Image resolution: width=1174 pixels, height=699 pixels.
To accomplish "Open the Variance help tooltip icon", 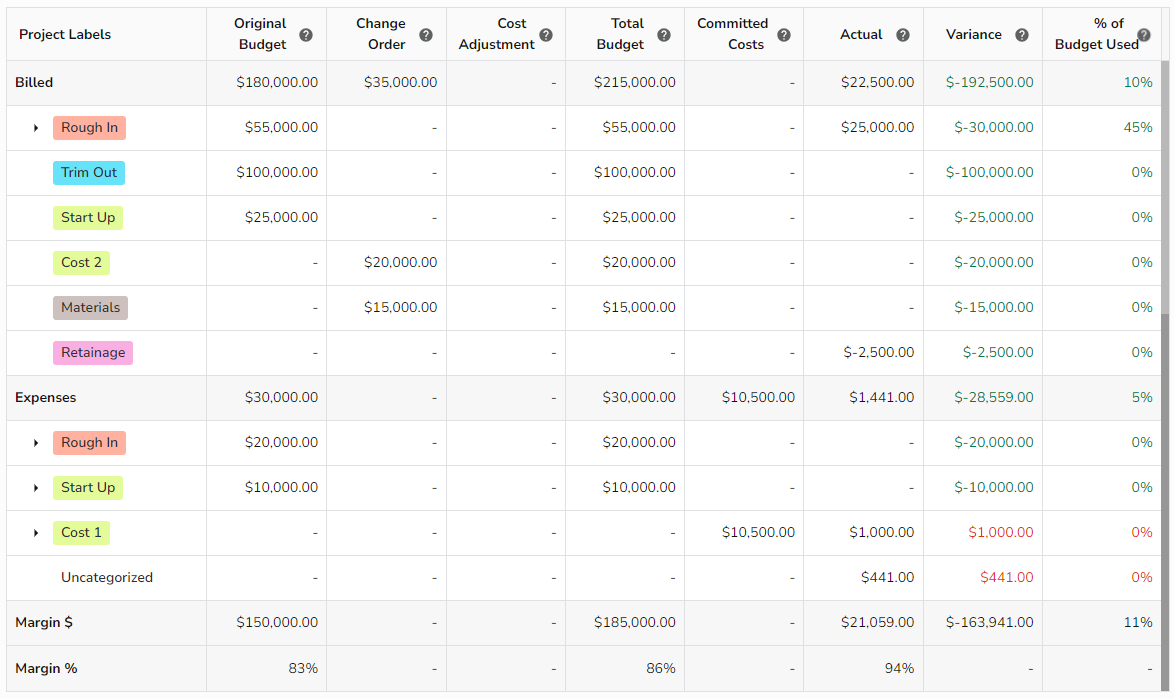I will click(x=1022, y=34).
